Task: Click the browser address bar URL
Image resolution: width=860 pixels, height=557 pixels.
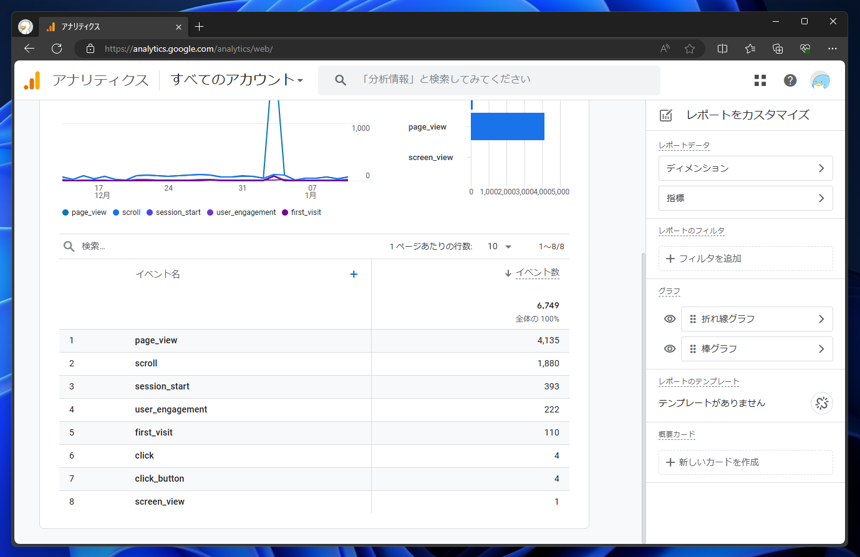Action: click(189, 49)
